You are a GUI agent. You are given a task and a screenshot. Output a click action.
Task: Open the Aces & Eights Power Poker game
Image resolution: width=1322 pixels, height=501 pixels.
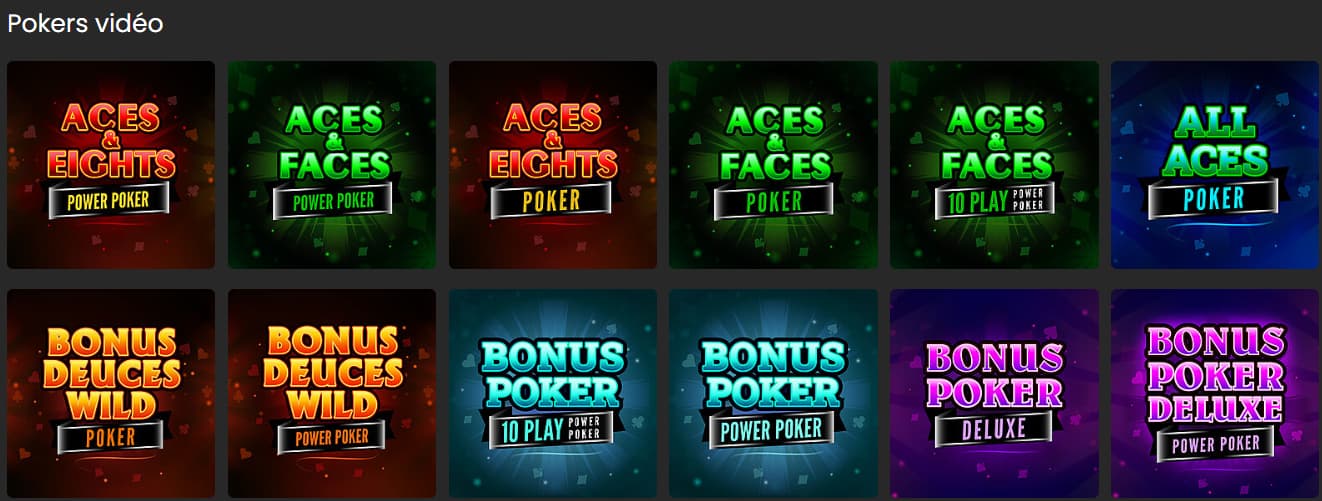pos(111,165)
